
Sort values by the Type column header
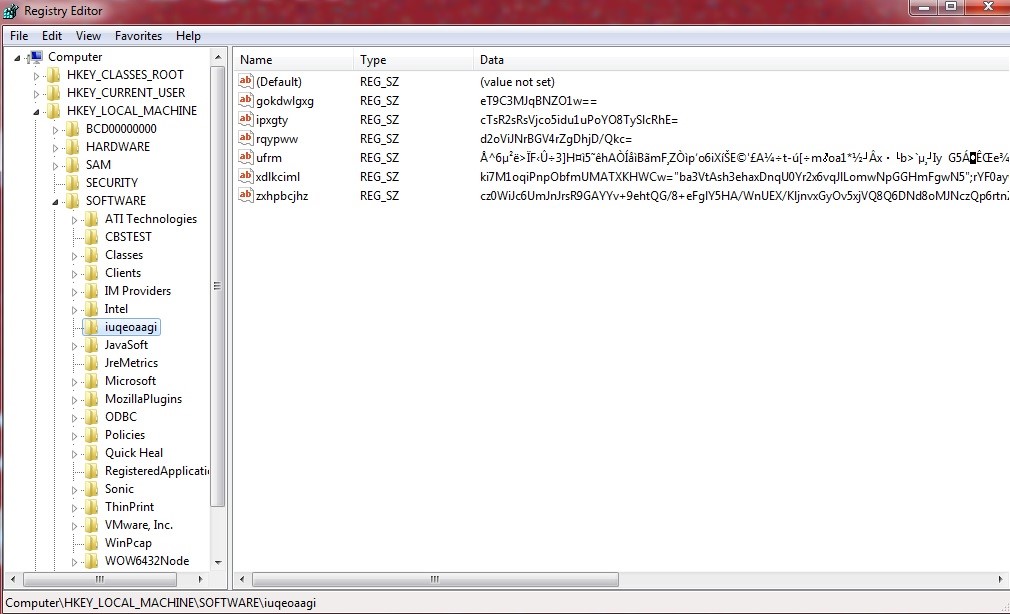(413, 60)
